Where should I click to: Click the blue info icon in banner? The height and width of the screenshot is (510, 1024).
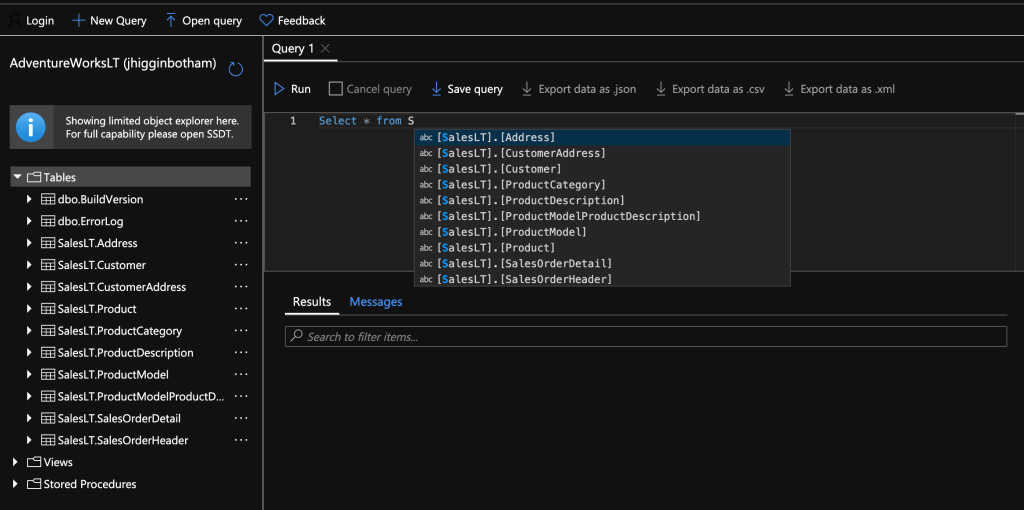point(31,127)
